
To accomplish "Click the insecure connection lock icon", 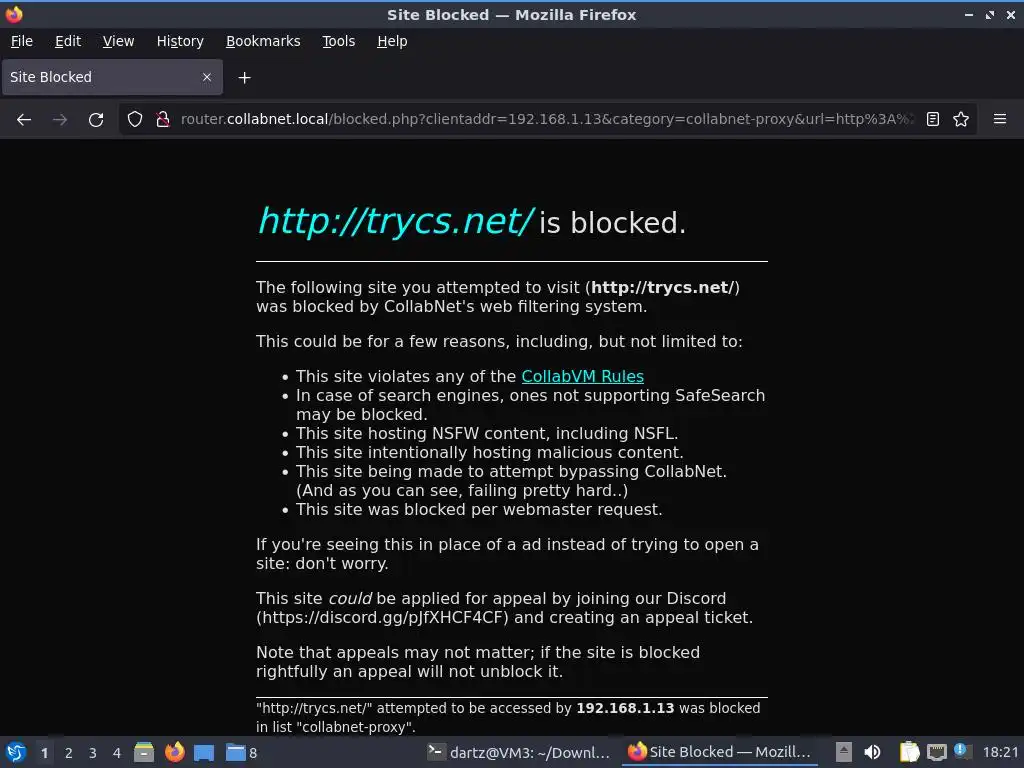I will click(x=163, y=120).
